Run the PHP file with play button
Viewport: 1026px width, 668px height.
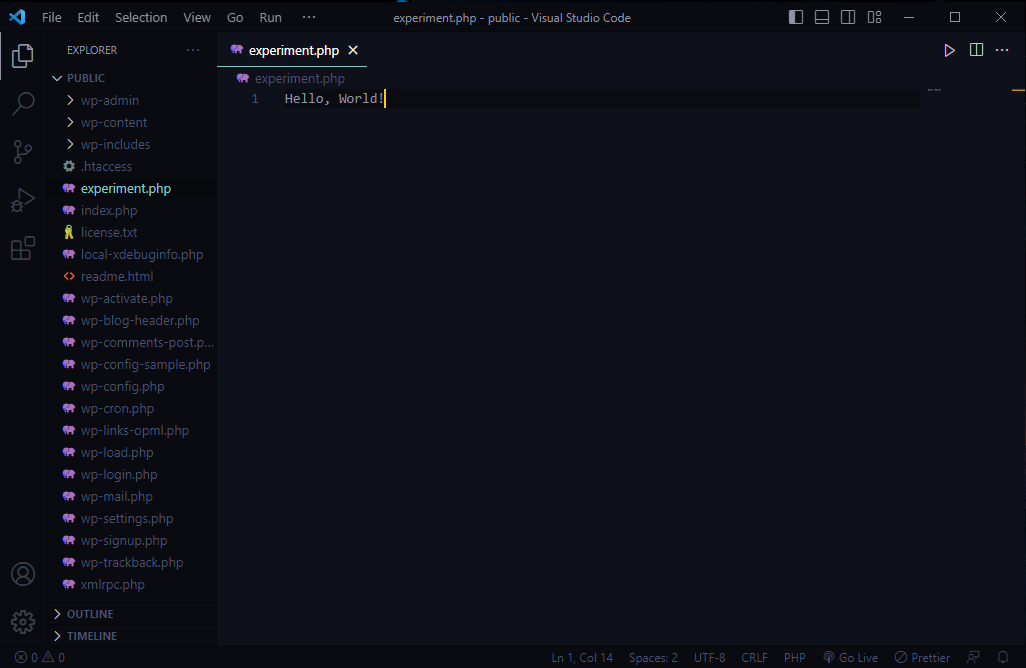tap(949, 50)
